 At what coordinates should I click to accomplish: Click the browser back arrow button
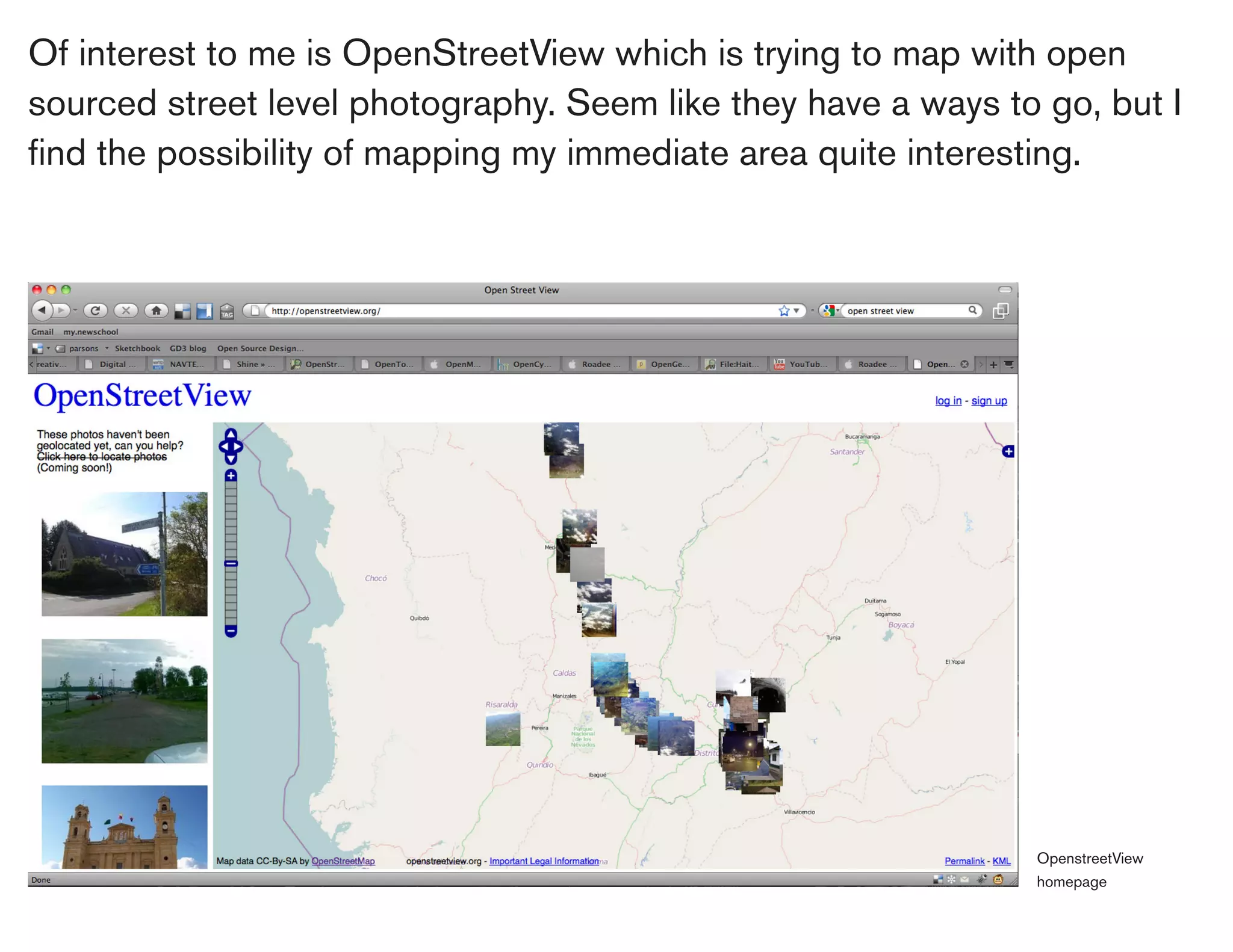click(42, 311)
